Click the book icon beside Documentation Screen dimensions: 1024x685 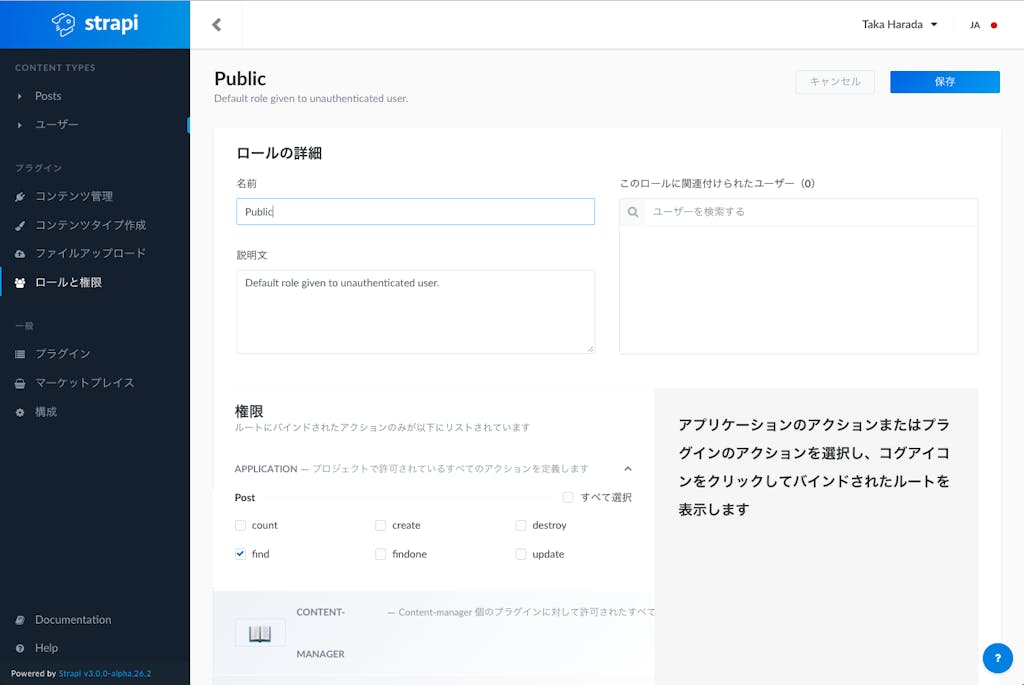[x=20, y=620]
